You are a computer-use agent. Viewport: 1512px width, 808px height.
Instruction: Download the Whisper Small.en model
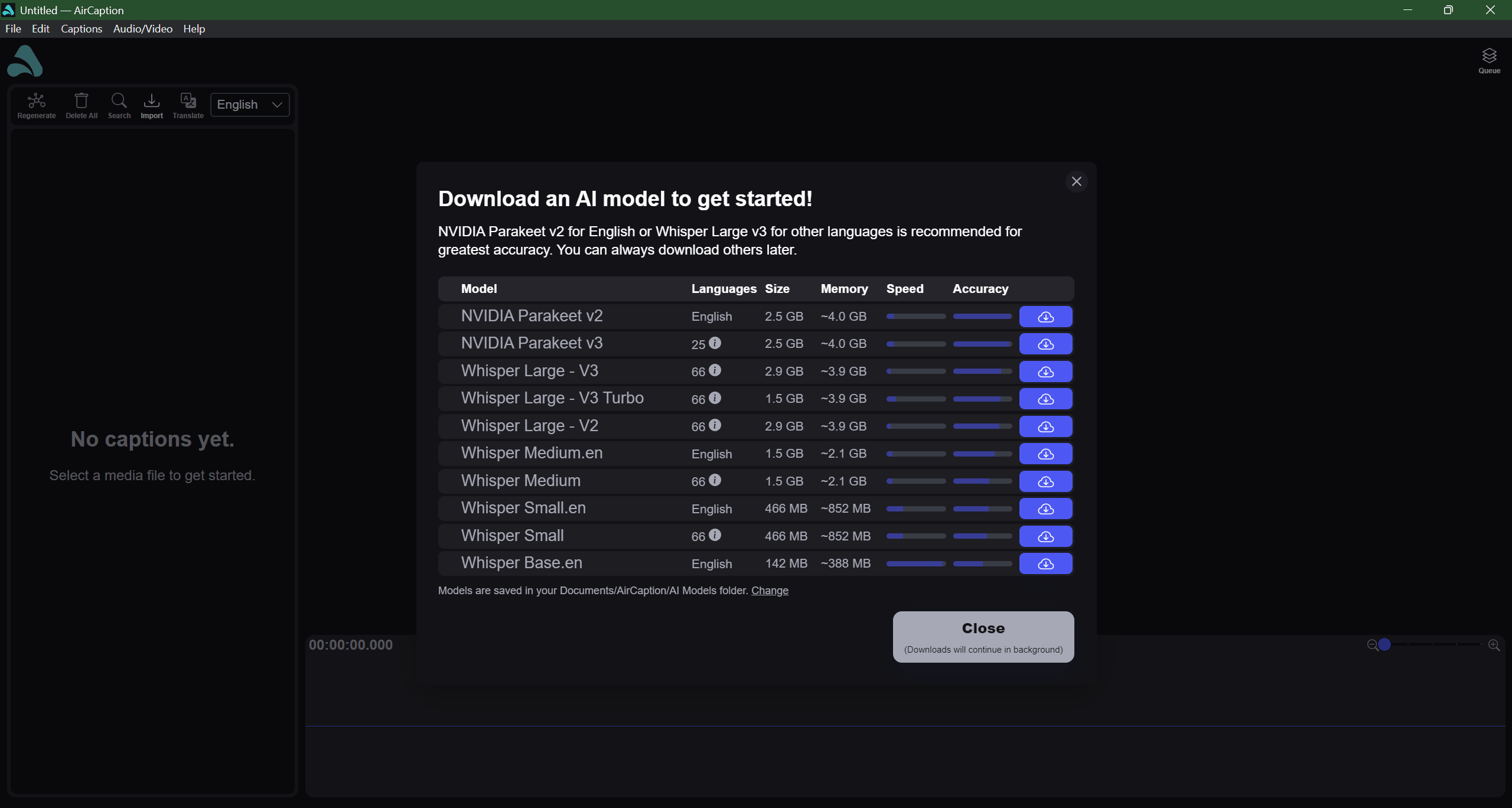pos(1045,509)
